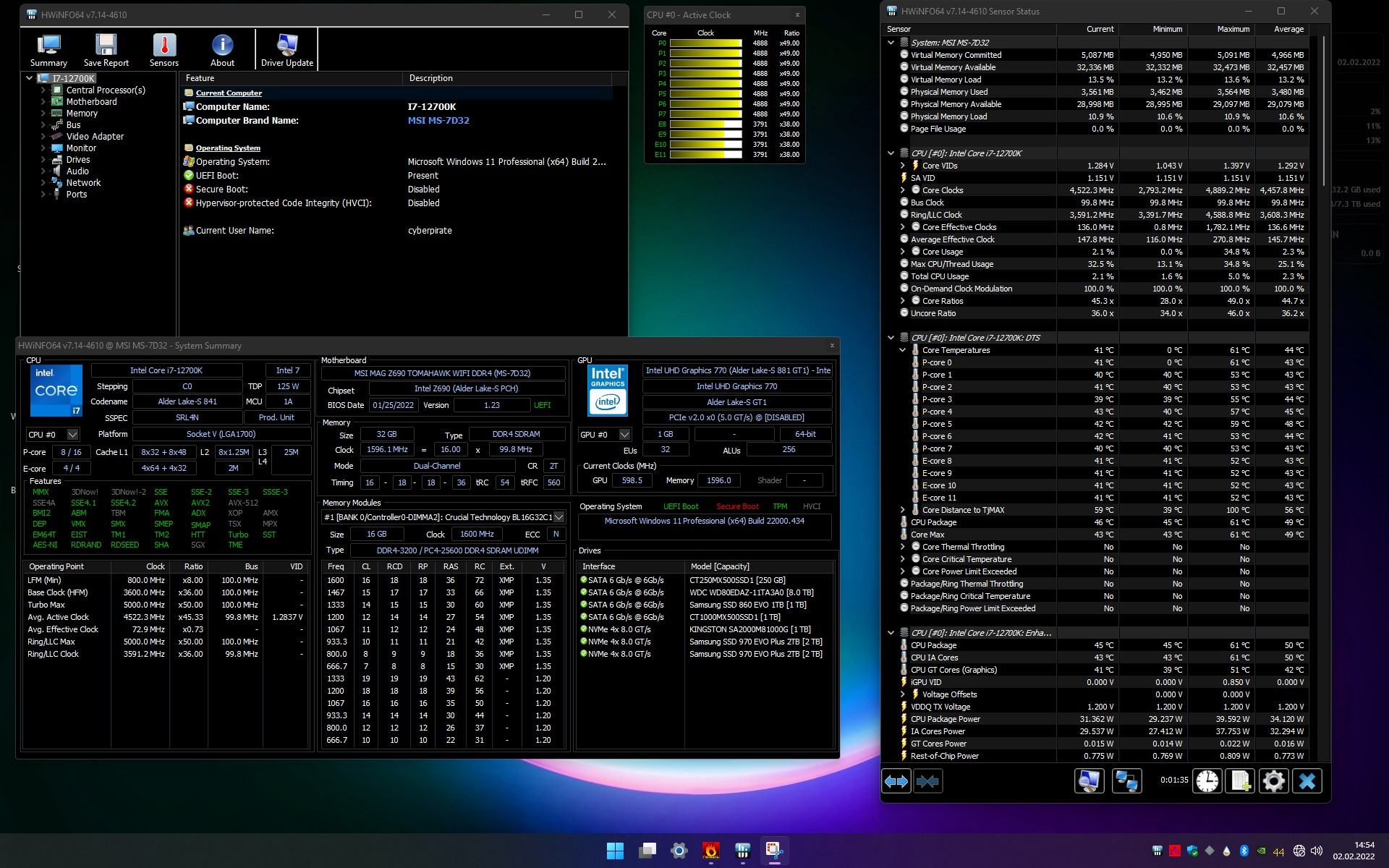Click the monitor with magnifier sensor icon
This screenshot has width=1389, height=868.
tap(1089, 781)
